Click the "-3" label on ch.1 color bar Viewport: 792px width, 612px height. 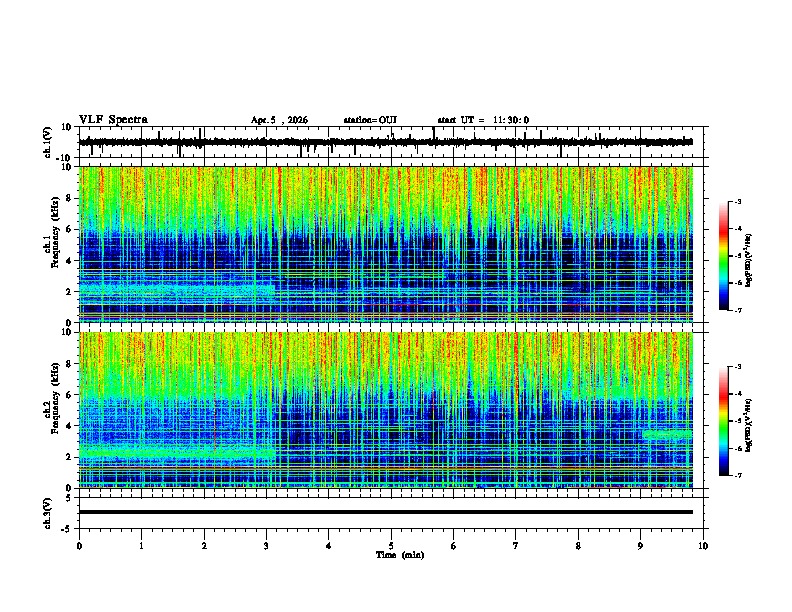(737, 201)
